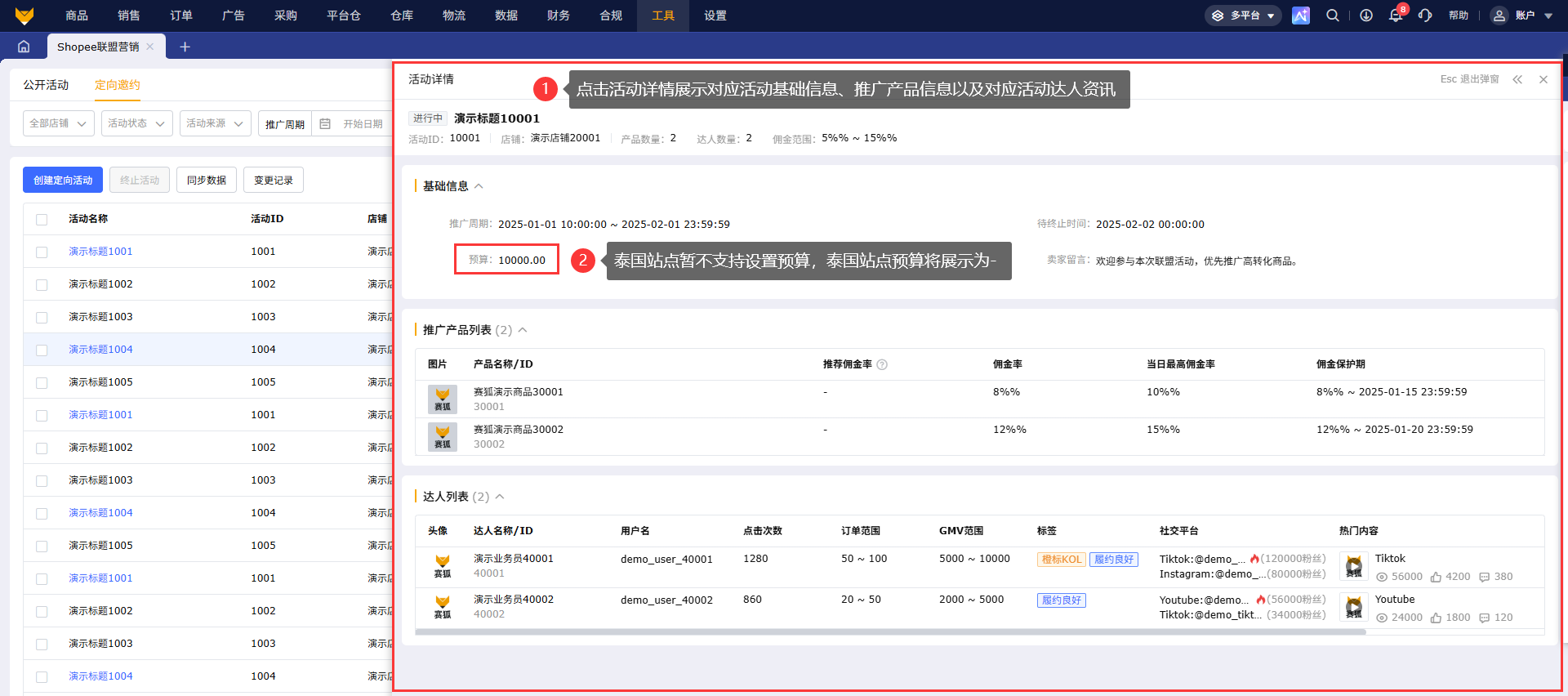This screenshot has height=696, width=1568.
Task: Open the 多平台 platform selector
Action: 1243,16
